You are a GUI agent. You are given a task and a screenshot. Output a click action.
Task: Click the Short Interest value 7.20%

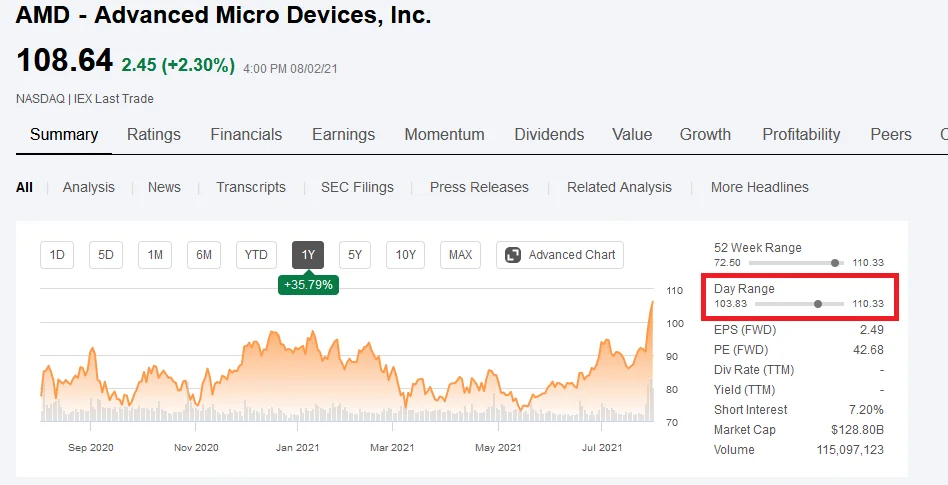click(866, 410)
